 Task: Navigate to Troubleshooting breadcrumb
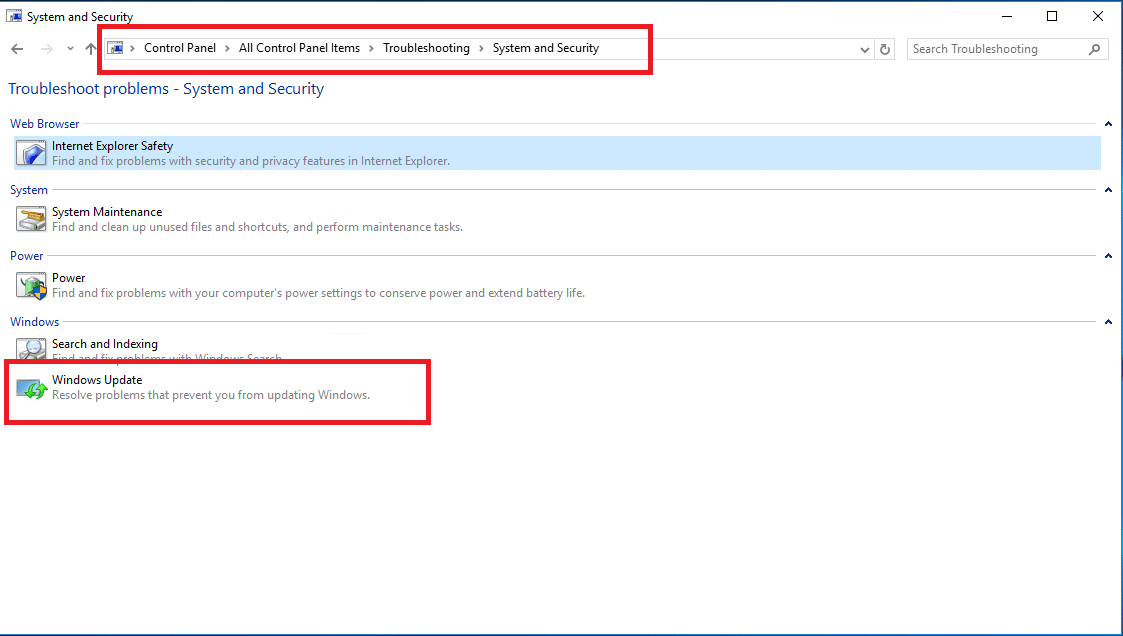[x=426, y=48]
